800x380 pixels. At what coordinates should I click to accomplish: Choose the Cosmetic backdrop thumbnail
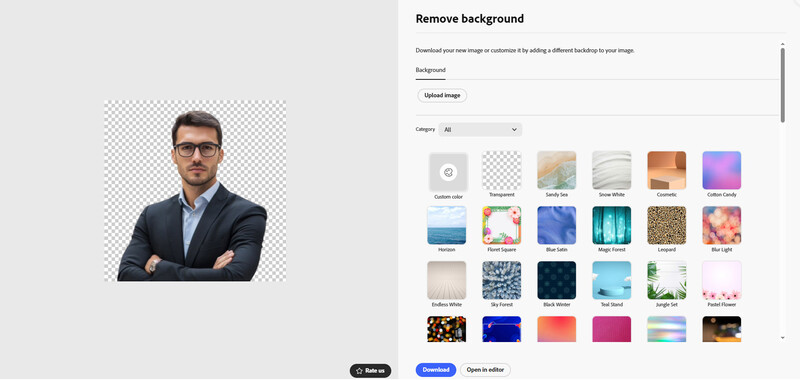667,170
